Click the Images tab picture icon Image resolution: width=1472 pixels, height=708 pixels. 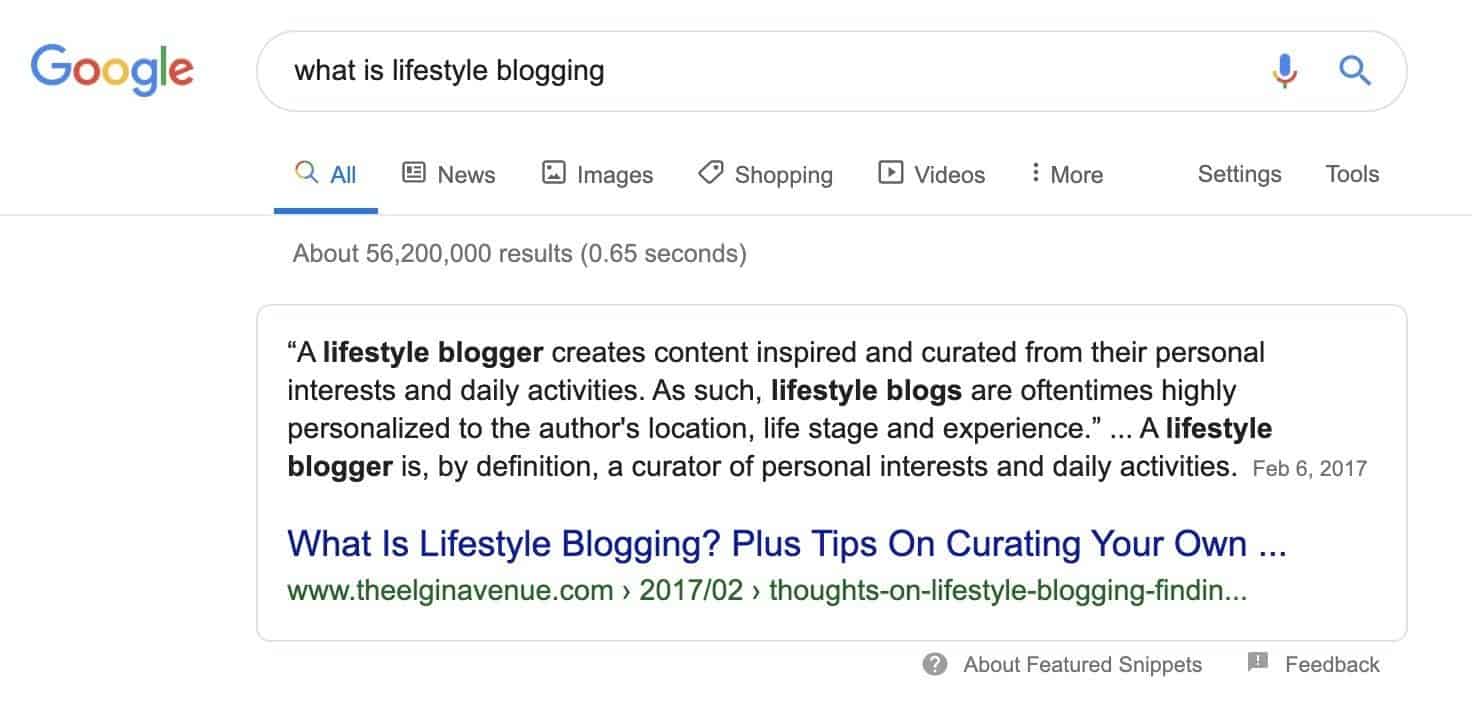tap(553, 173)
